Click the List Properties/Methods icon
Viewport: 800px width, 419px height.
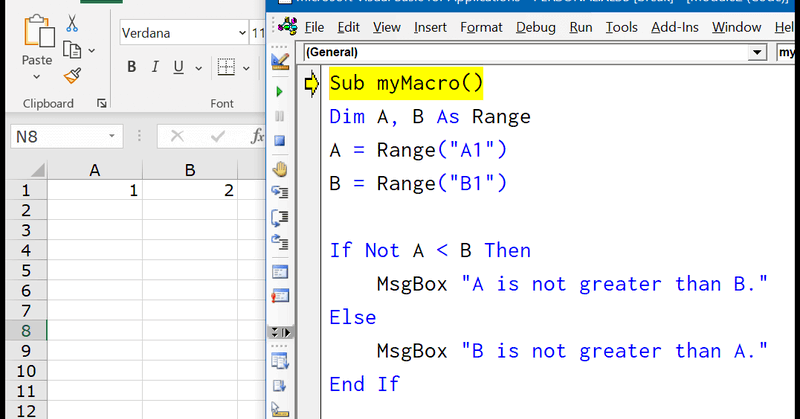click(x=280, y=362)
